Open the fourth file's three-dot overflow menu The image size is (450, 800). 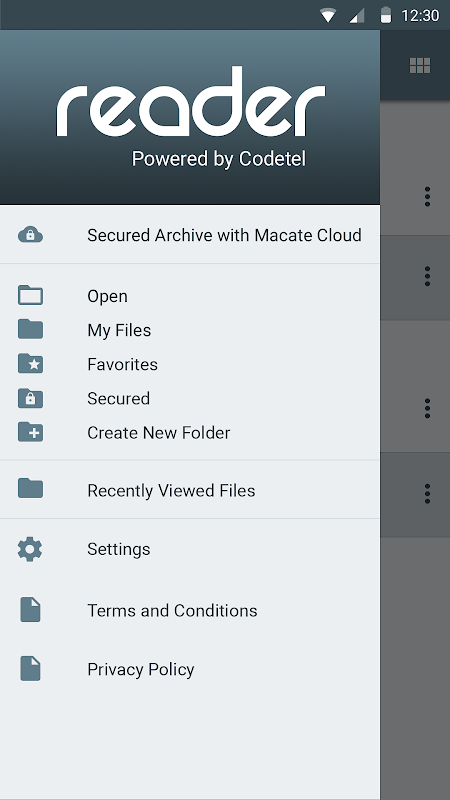pyautogui.click(x=427, y=494)
